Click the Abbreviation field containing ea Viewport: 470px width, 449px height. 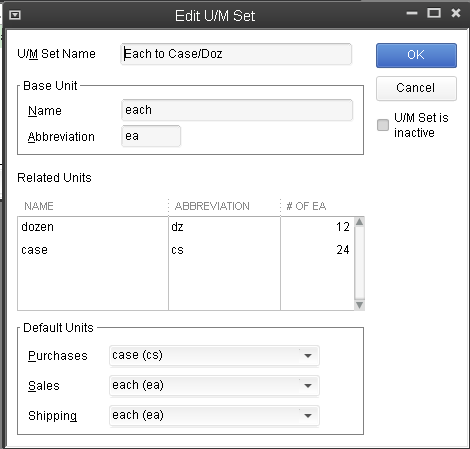coord(151,136)
